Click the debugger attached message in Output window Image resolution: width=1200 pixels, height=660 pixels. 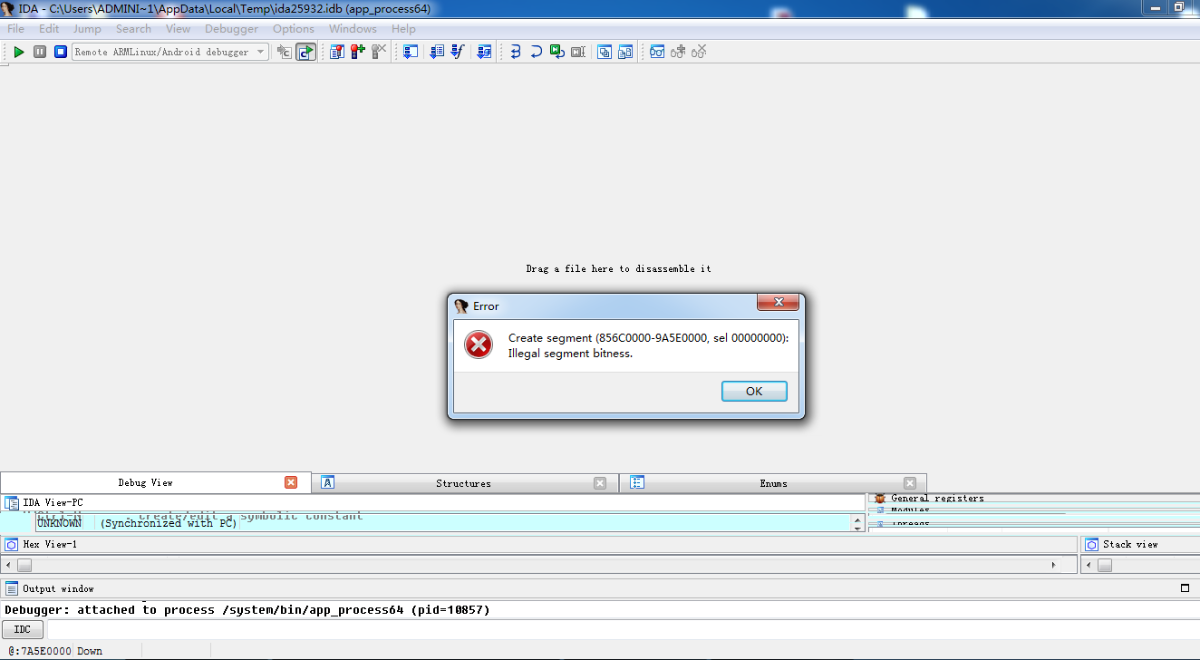pyautogui.click(x=247, y=609)
